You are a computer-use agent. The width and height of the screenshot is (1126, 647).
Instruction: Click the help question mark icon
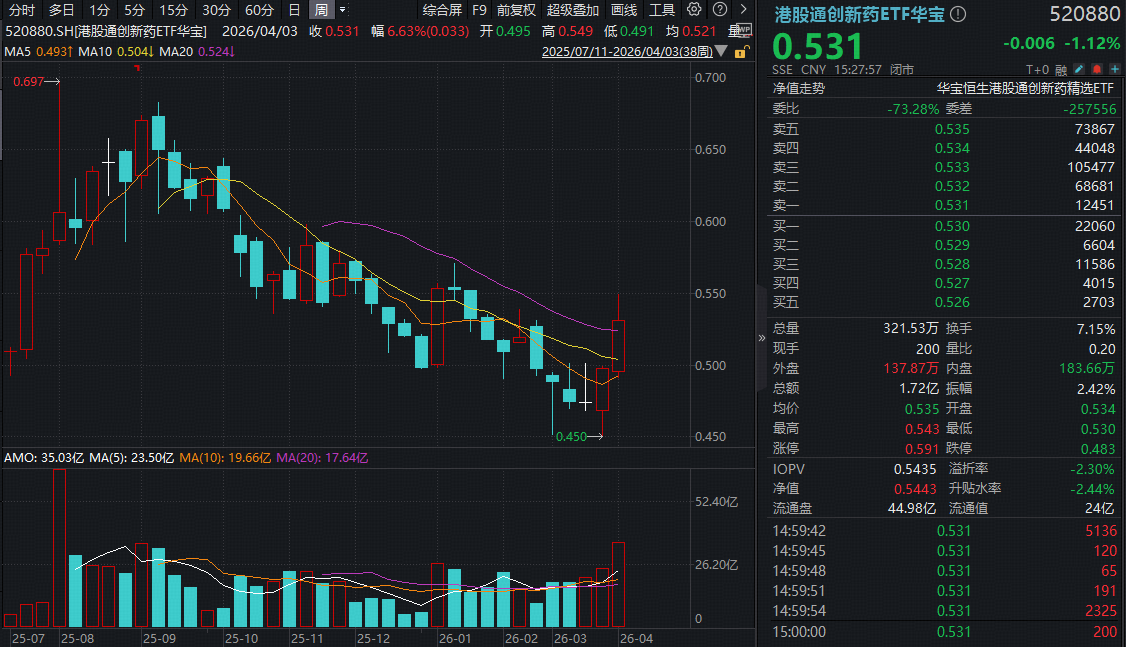point(720,10)
